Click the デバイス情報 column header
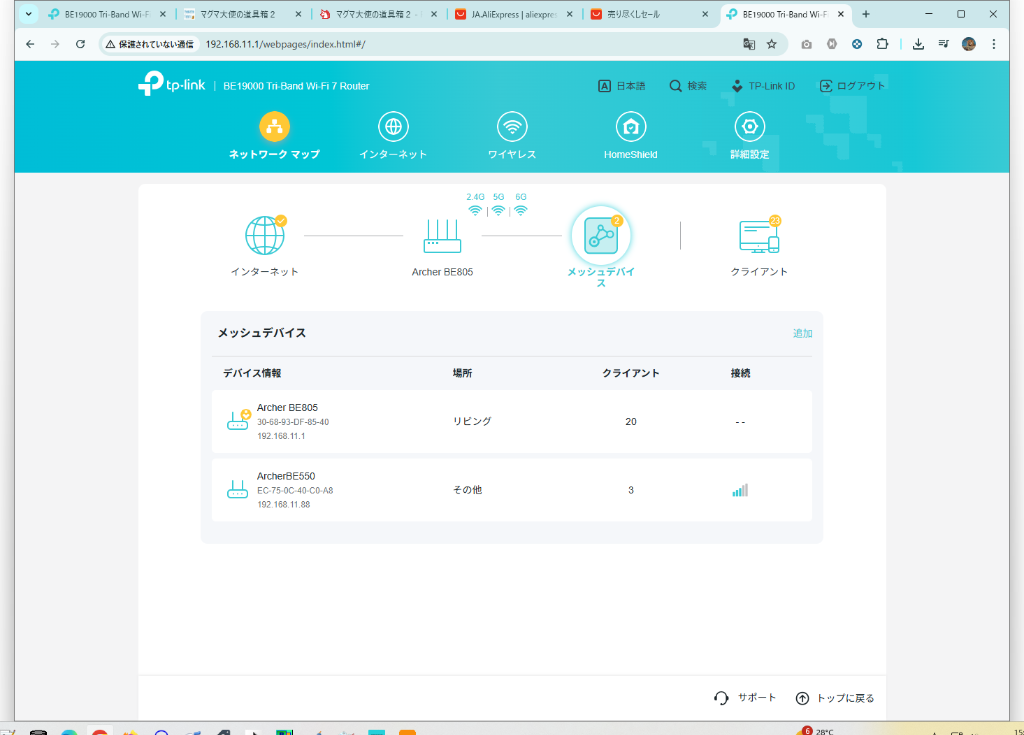This screenshot has height=735, width=1024. [x=252, y=373]
